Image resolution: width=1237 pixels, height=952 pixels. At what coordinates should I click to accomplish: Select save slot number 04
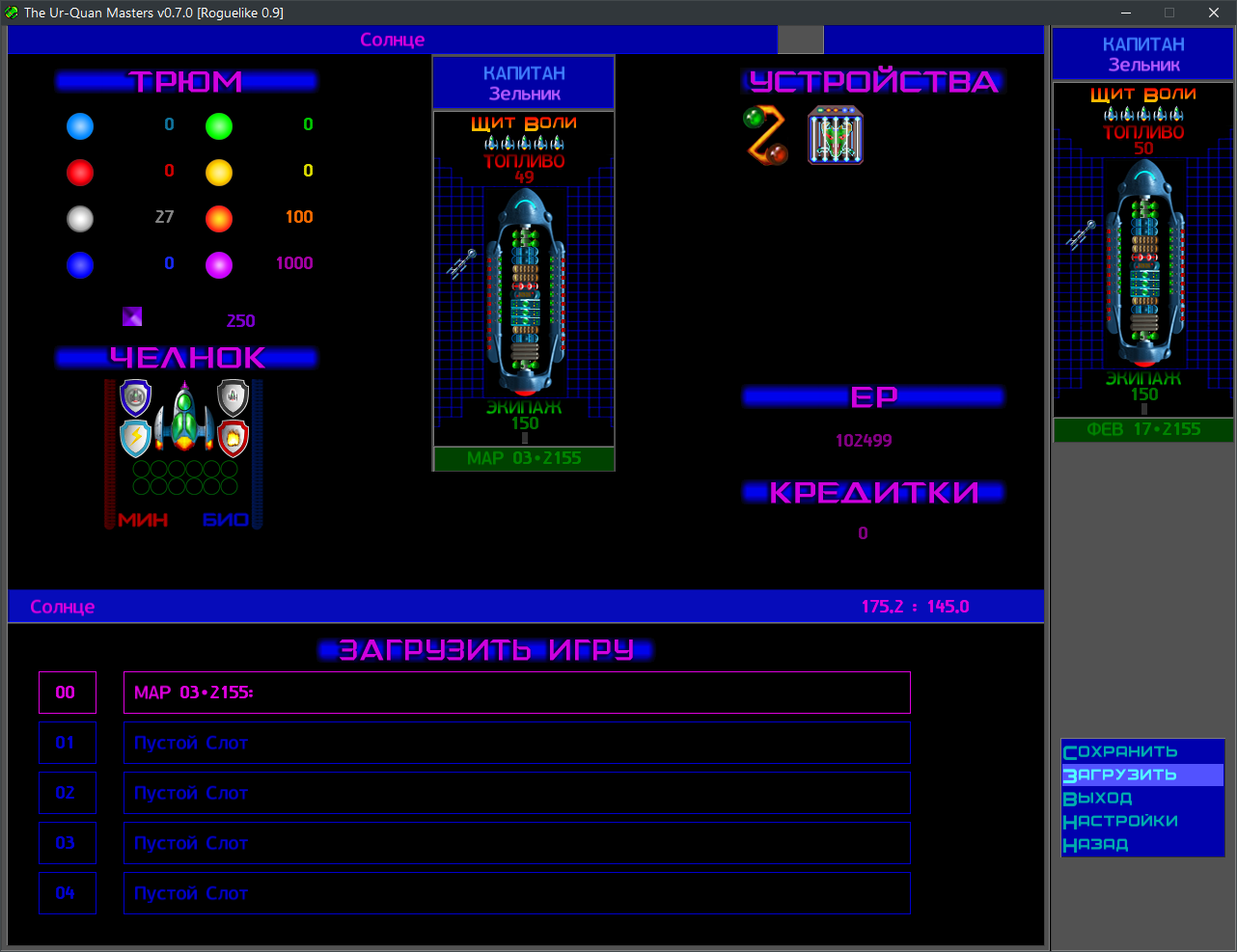coord(68,893)
